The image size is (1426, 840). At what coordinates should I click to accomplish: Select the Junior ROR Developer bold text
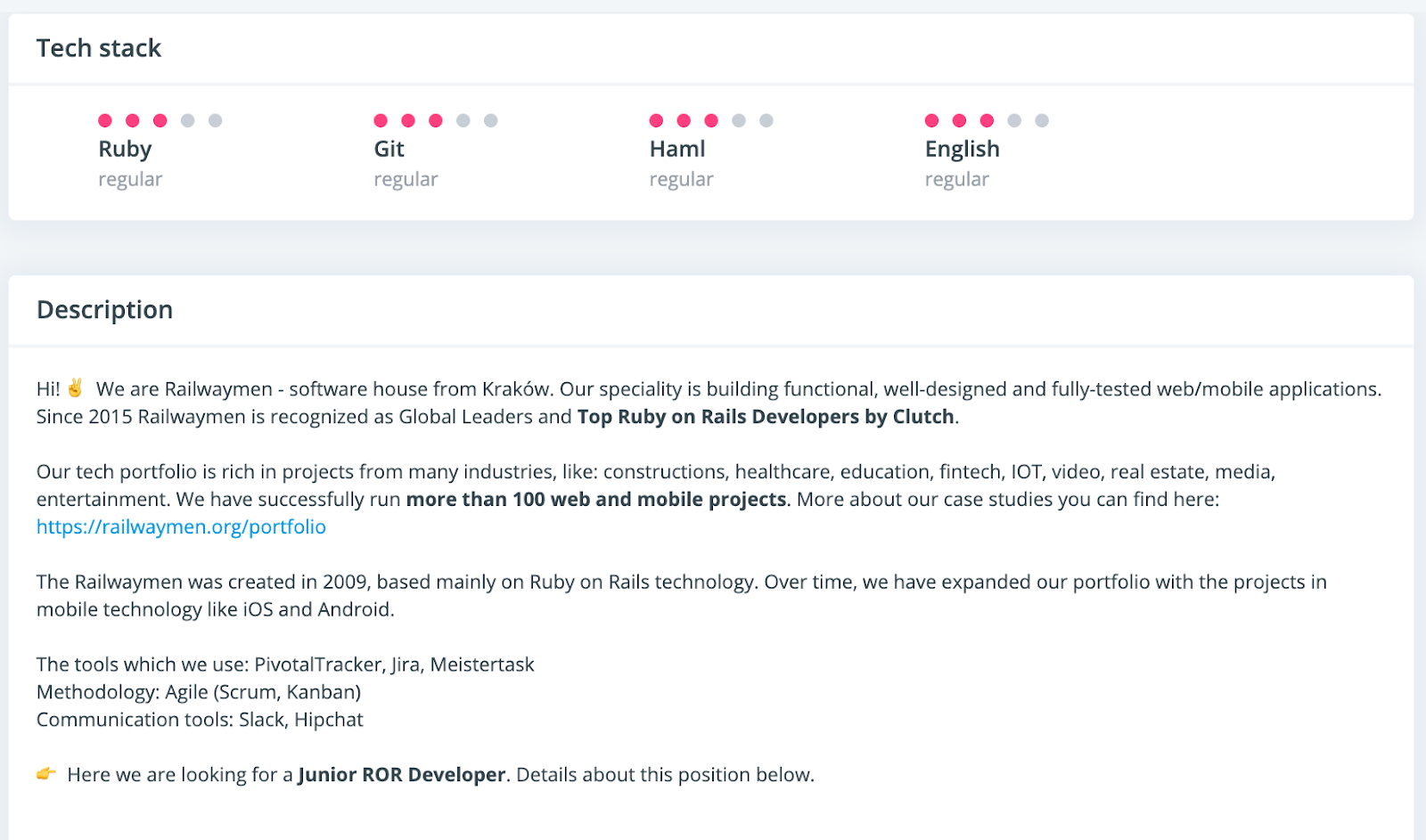(402, 774)
